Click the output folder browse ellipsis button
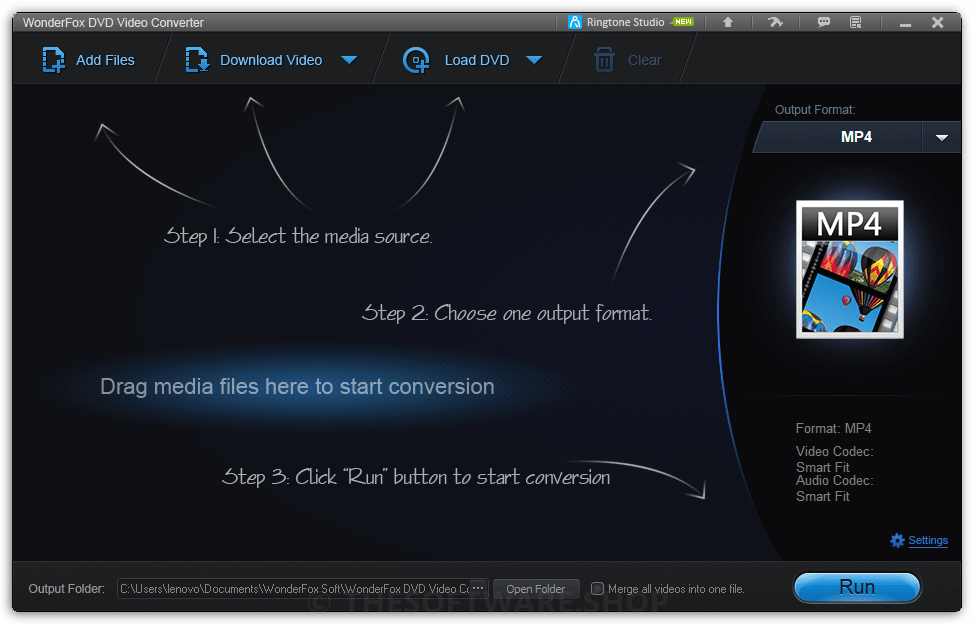Viewport: 974px width, 624px height. point(477,587)
